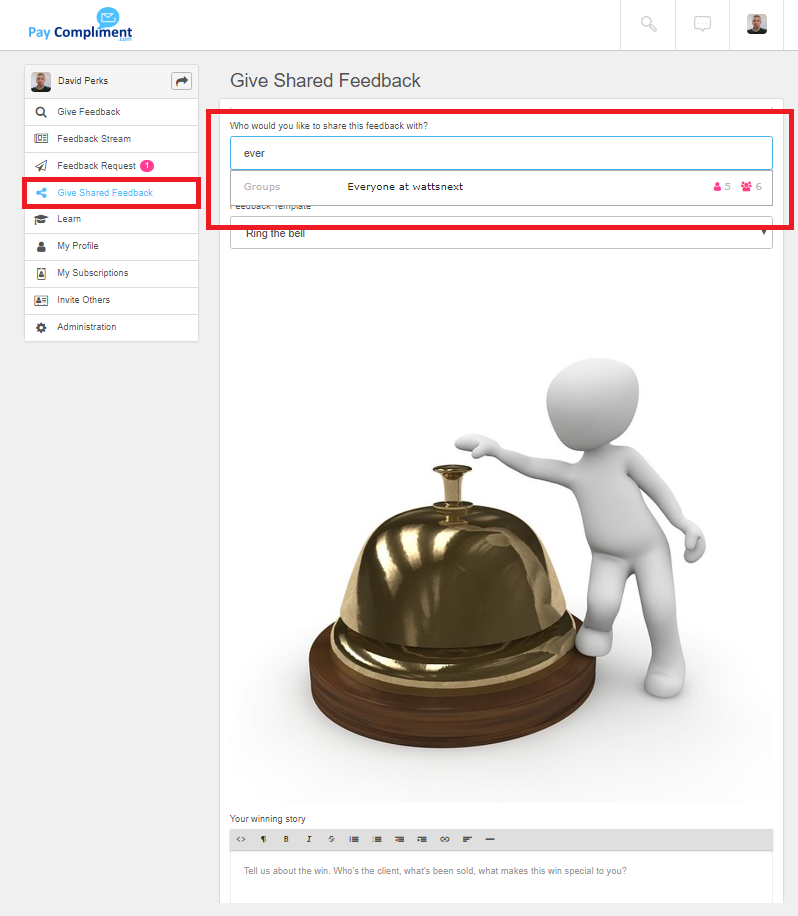Viewport: 798px width, 916px height.
Task: Open search with the magnifier icon in header
Action: (x=648, y=24)
